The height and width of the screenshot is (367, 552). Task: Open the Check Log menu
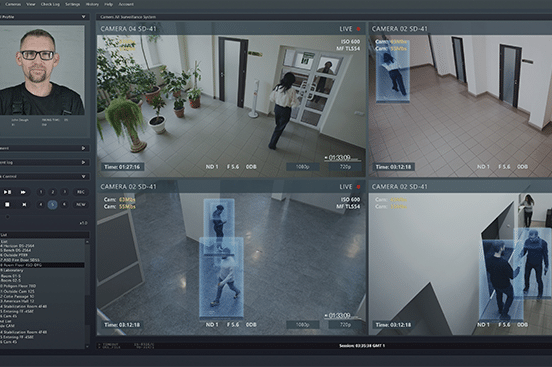(50, 4)
